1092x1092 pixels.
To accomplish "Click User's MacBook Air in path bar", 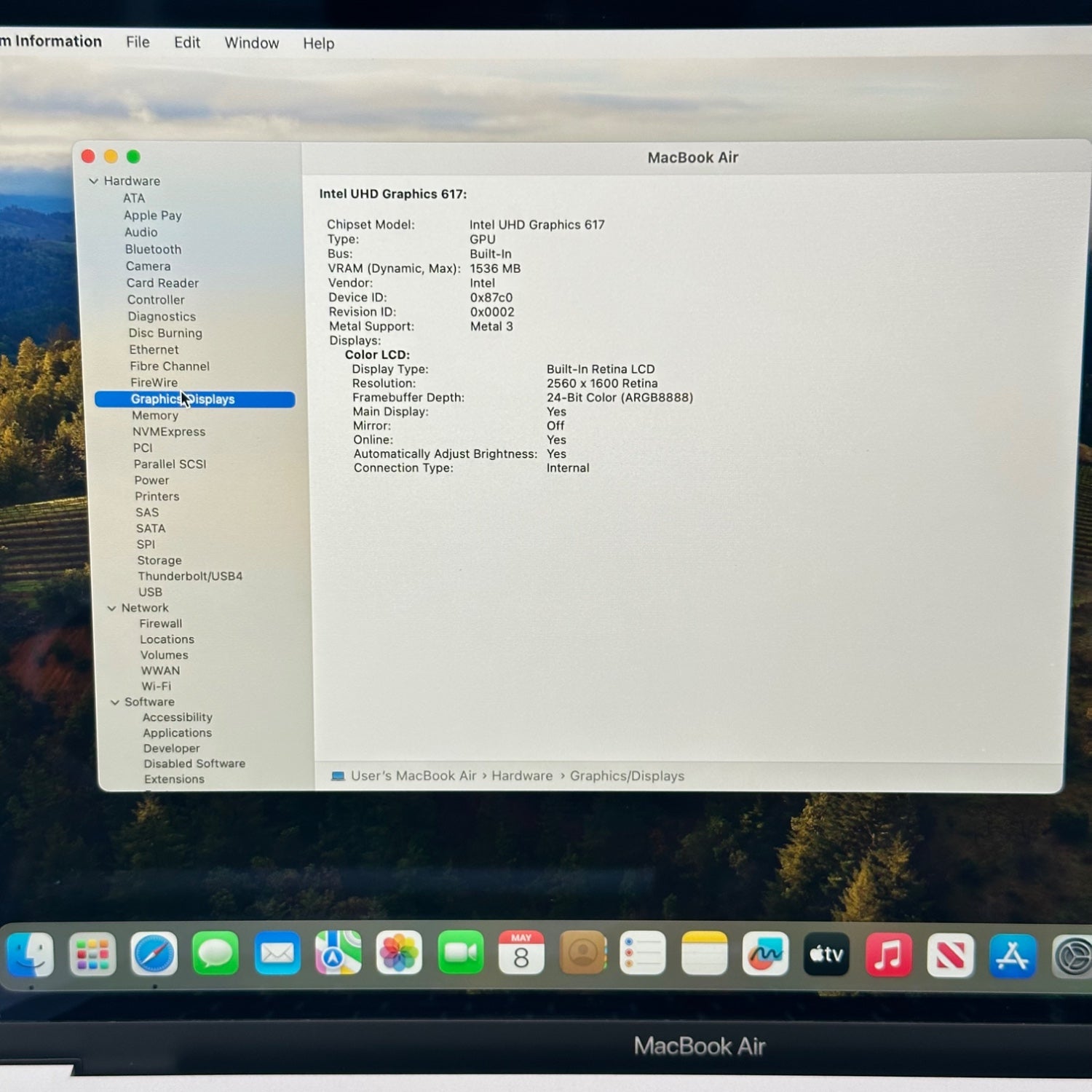I will click(414, 776).
